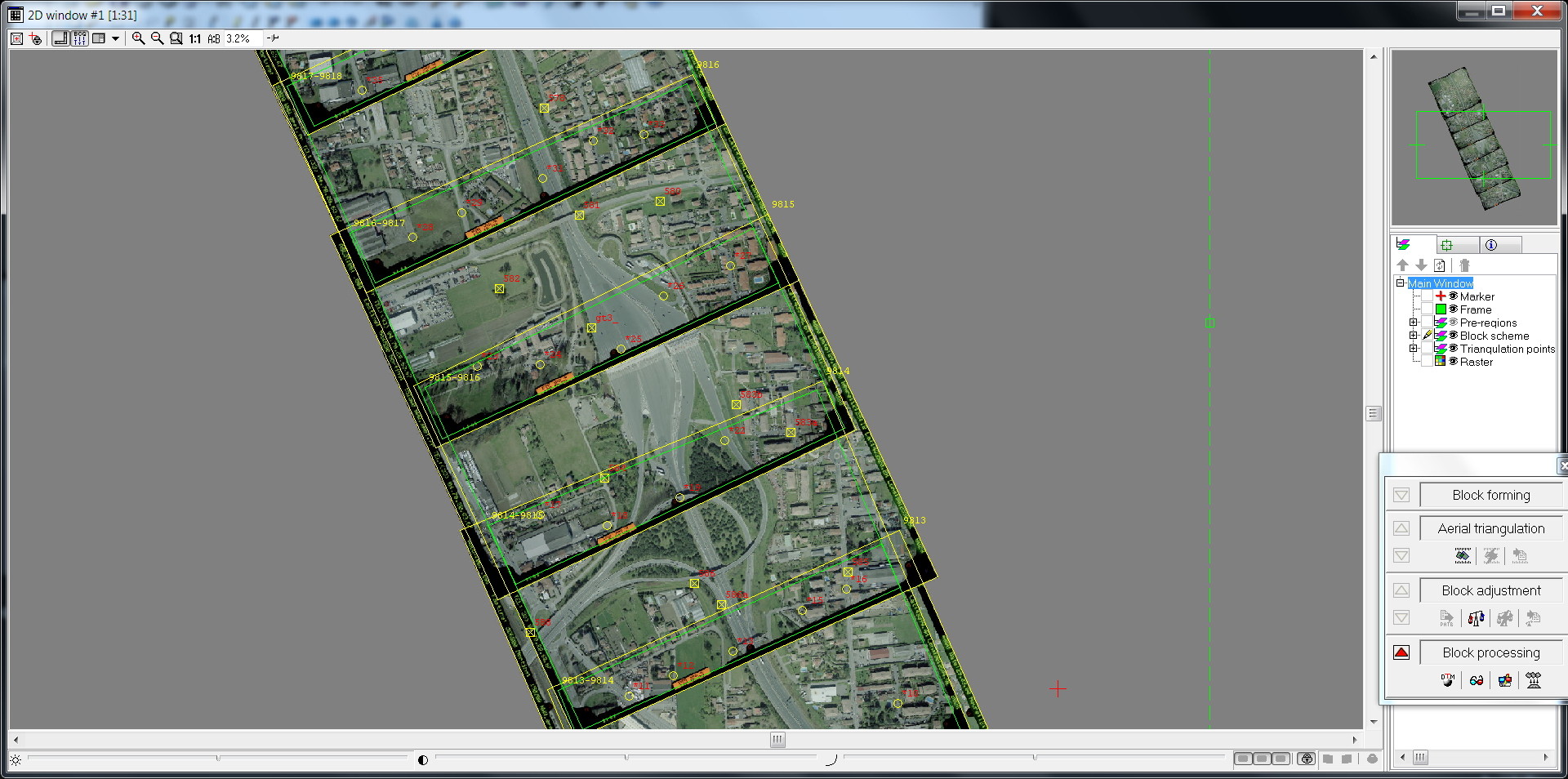The width and height of the screenshot is (1568, 779).
Task: Click down arrow below Aerial triangulation
Action: (1401, 556)
